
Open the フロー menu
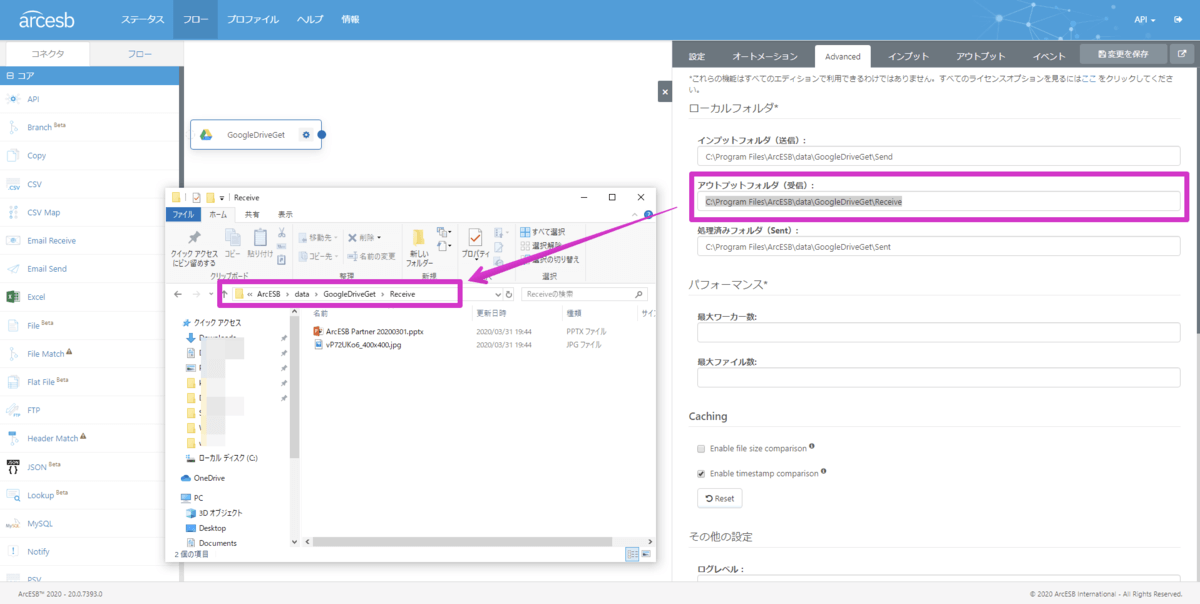tap(195, 19)
